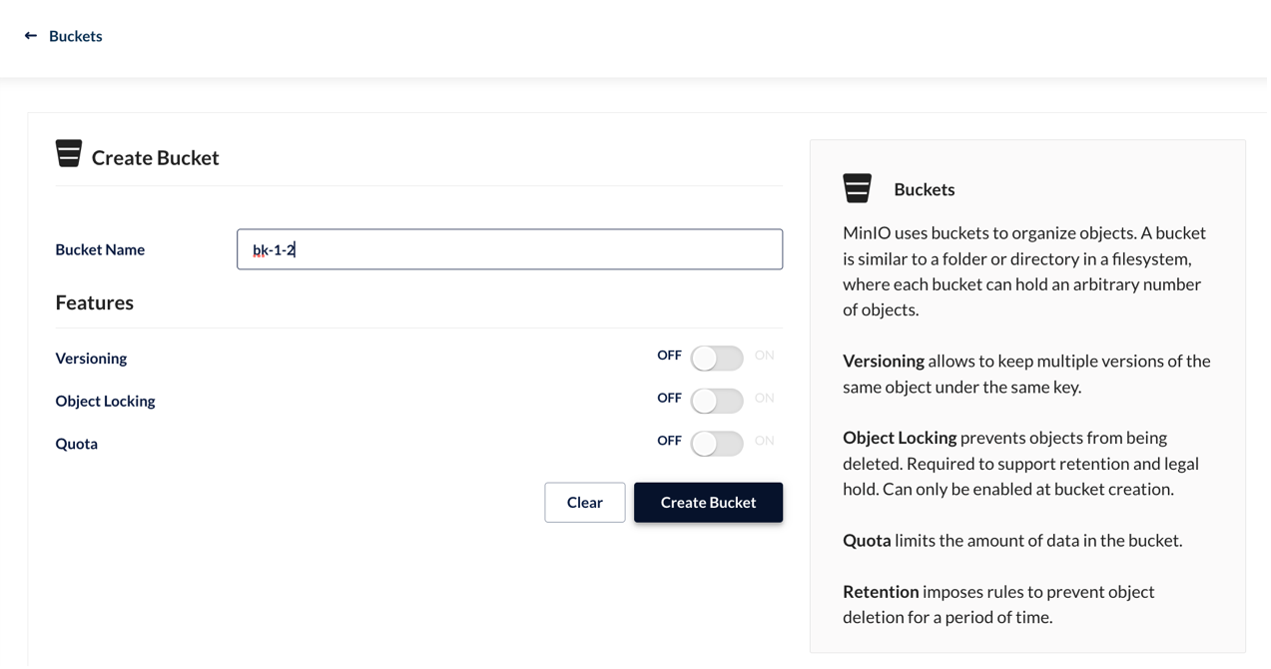1271x669 pixels.
Task: Click the bucket icon beside Create Bucket heading
Action: coord(69,153)
